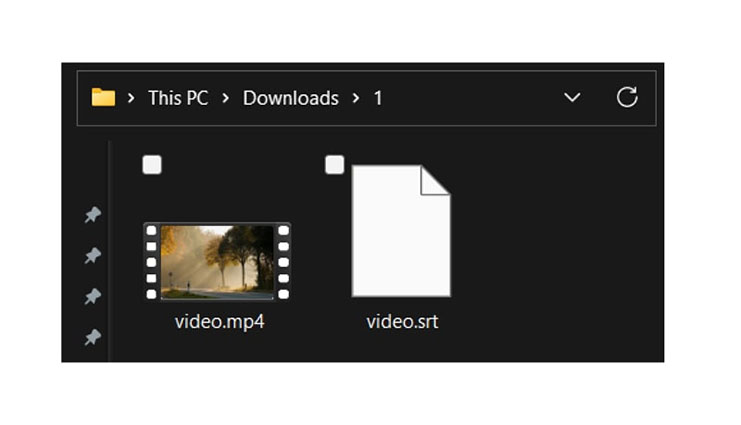Tick the checkbox for video.srt

pyautogui.click(x=335, y=165)
